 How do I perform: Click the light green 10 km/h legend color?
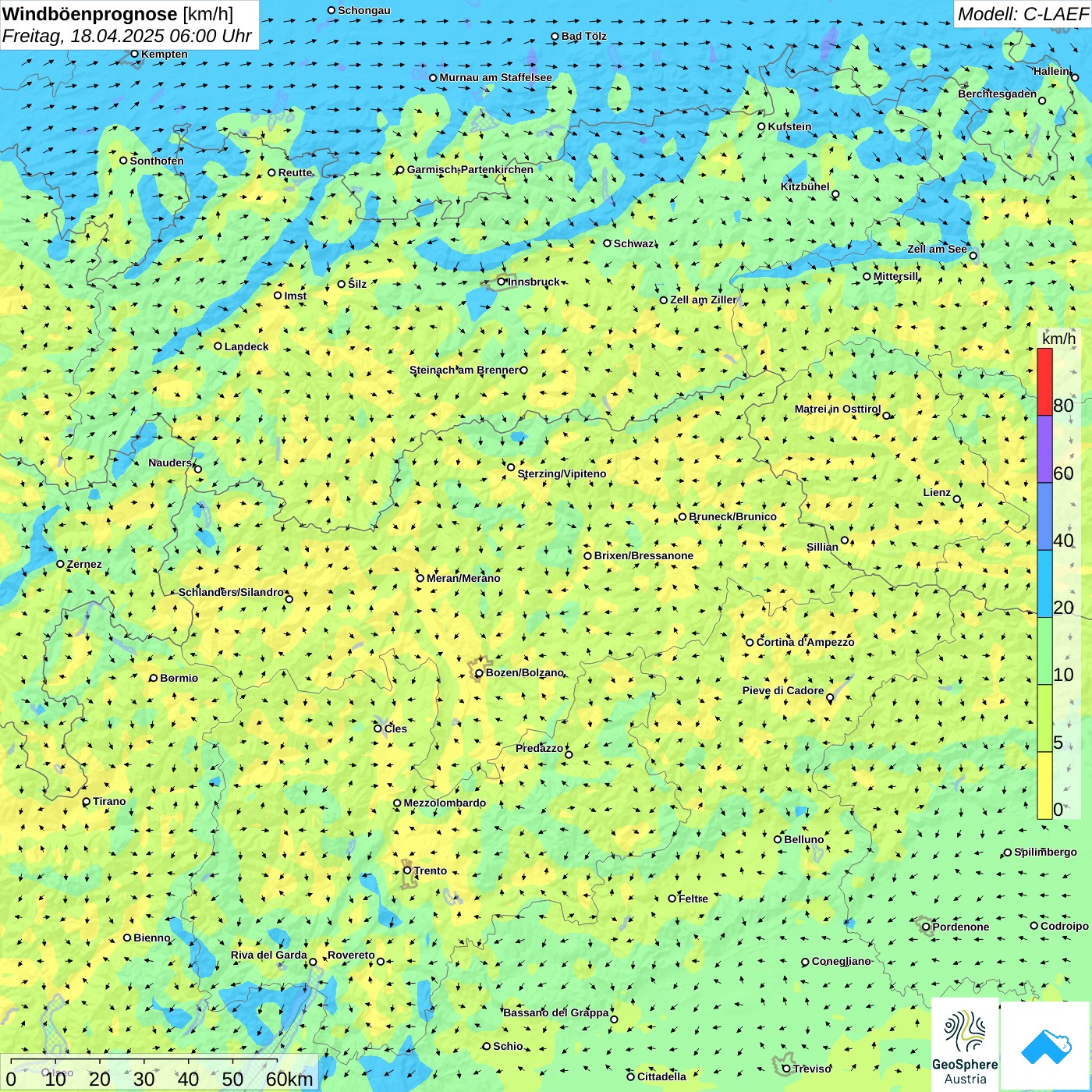1044,651
